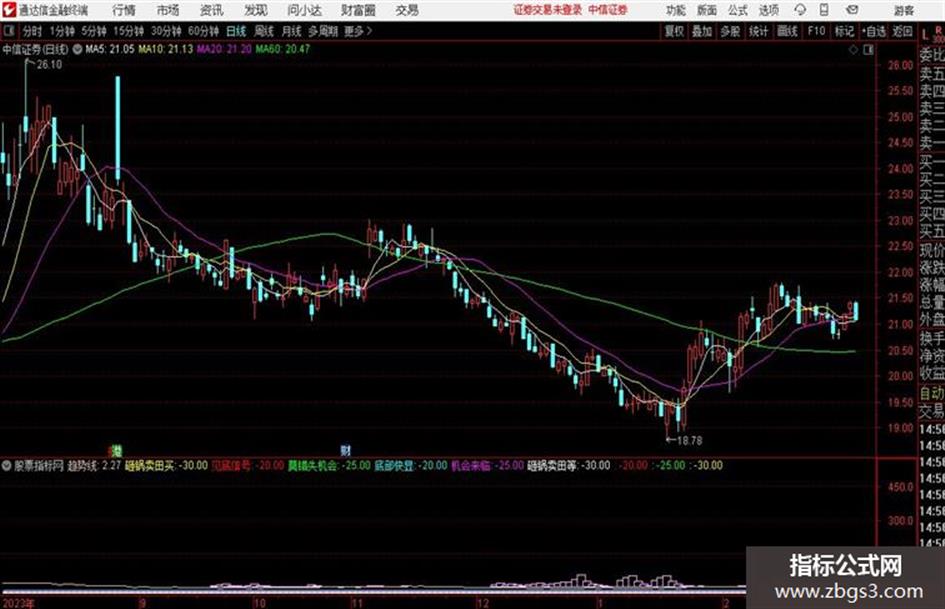Open the mobile phone icon
This screenshot has width=945, height=609.
coord(824,10)
